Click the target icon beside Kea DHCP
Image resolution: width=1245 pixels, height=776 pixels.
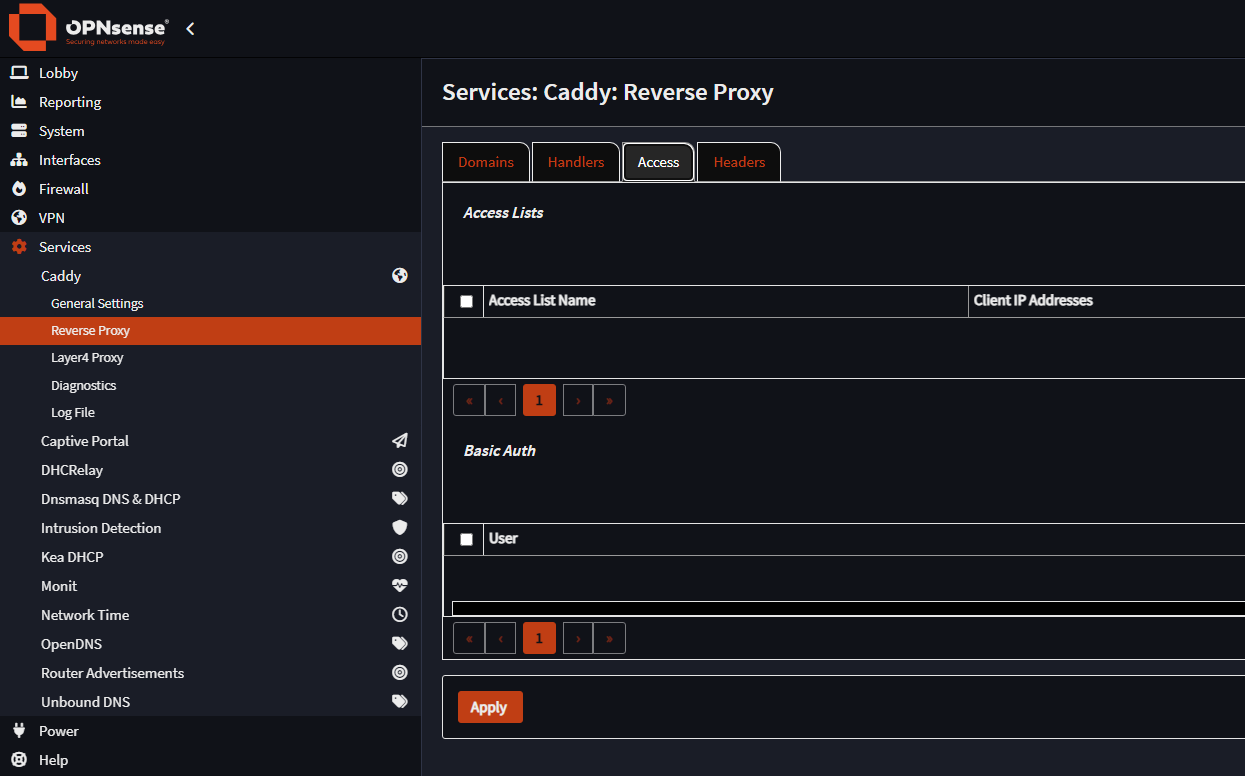(x=400, y=557)
